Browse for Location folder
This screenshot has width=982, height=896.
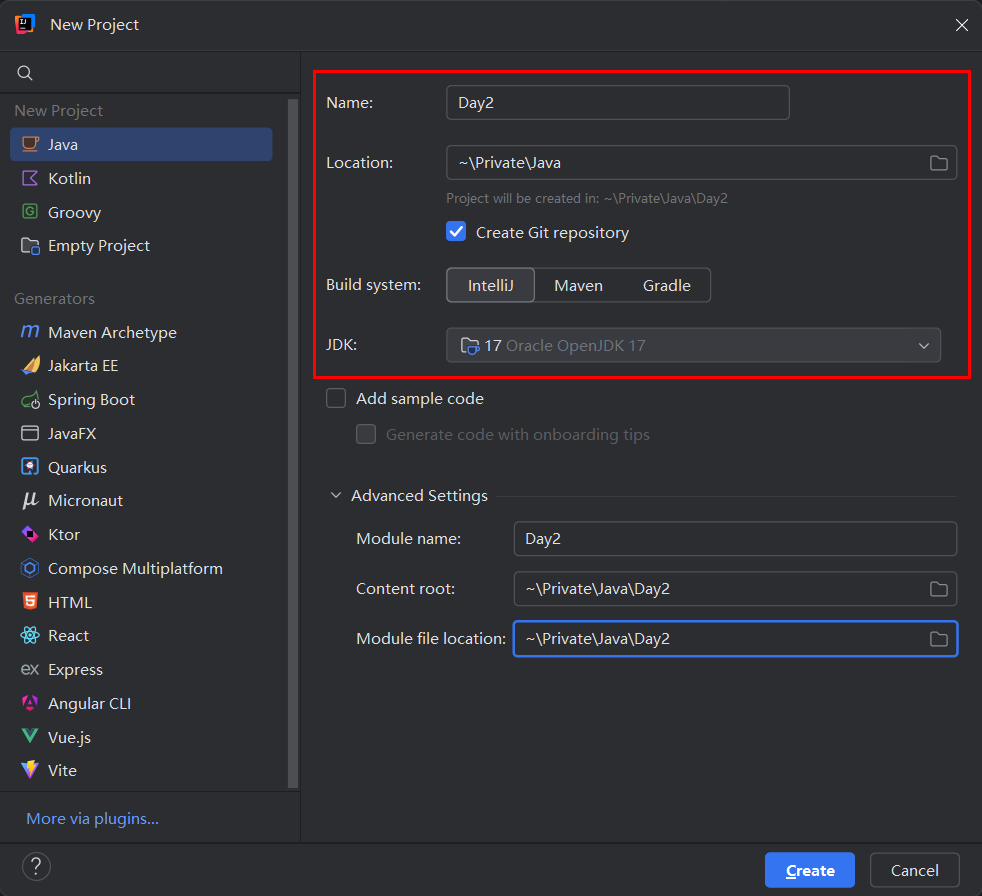[938, 163]
